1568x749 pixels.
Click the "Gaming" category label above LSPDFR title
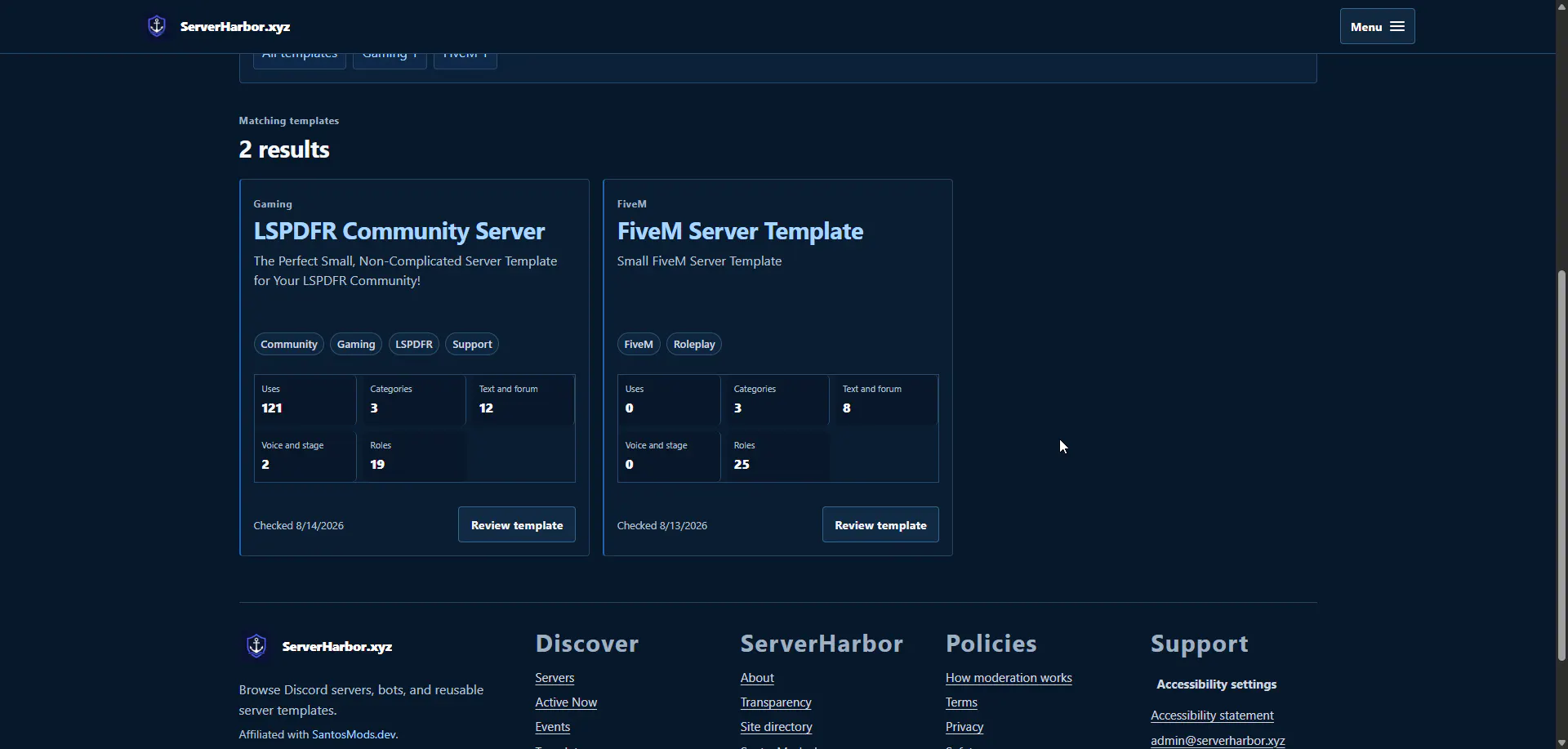(273, 204)
